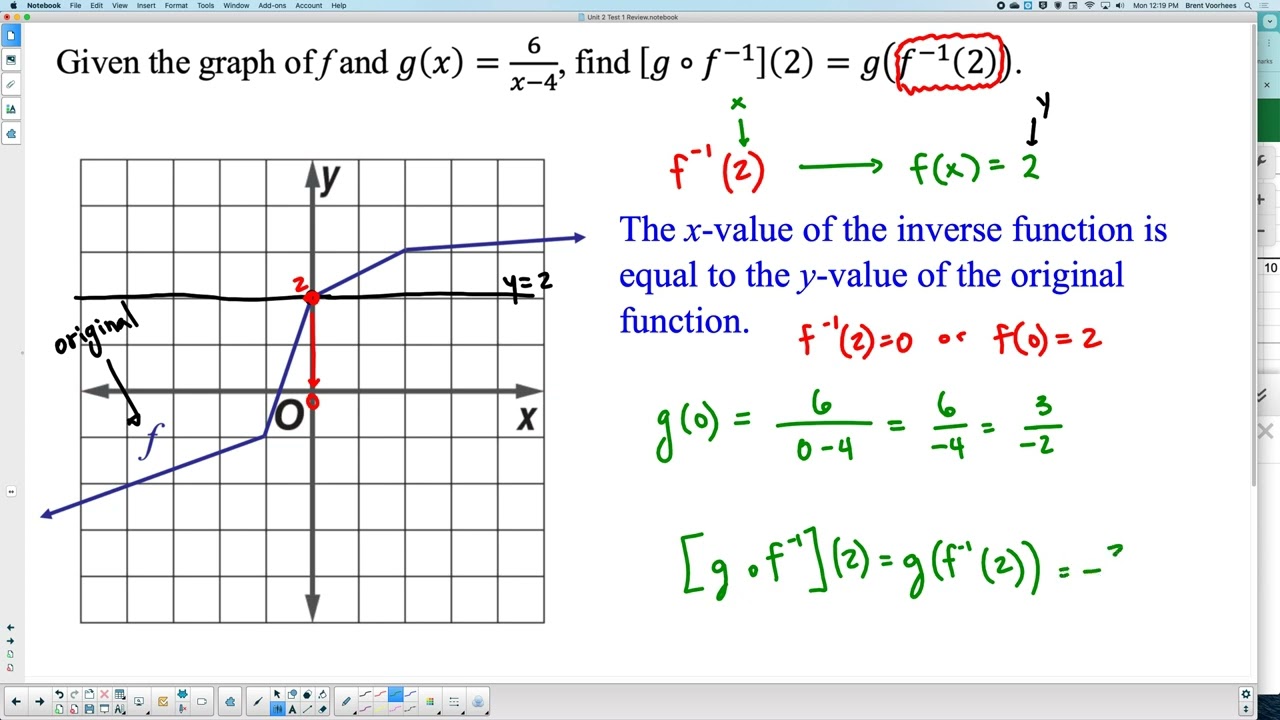Choose the selected blue pen line style
Viewport: 1280px width, 720px height.
tap(396, 694)
